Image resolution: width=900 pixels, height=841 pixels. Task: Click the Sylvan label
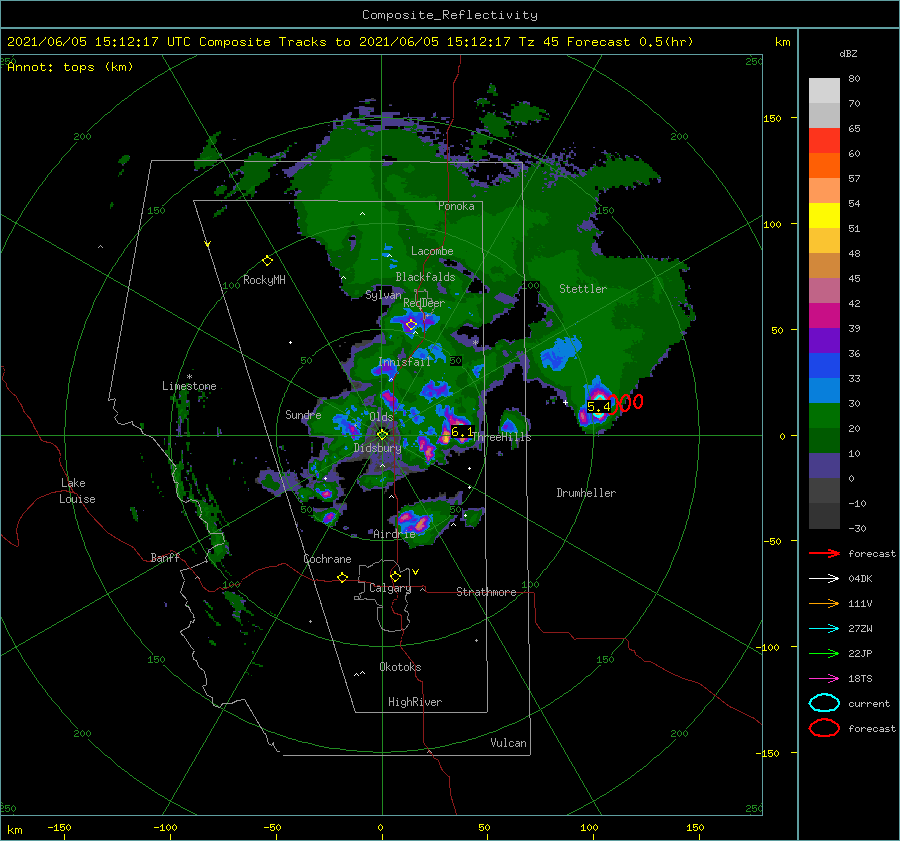coord(383,295)
